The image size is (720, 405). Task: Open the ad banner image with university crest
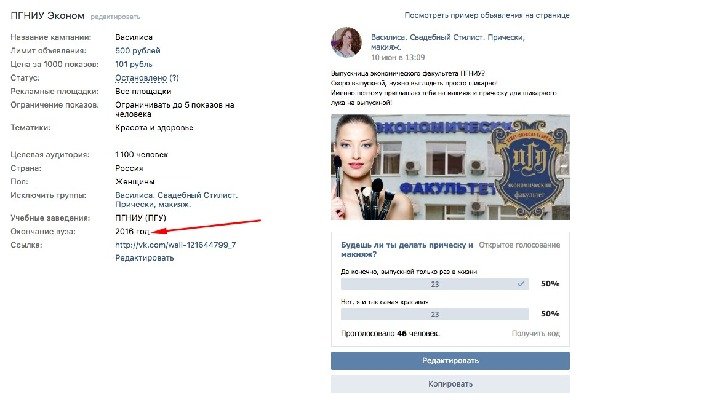[450, 167]
